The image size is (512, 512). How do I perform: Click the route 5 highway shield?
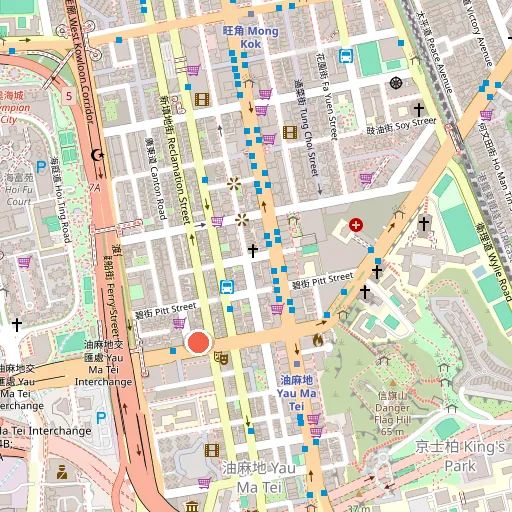point(69,96)
